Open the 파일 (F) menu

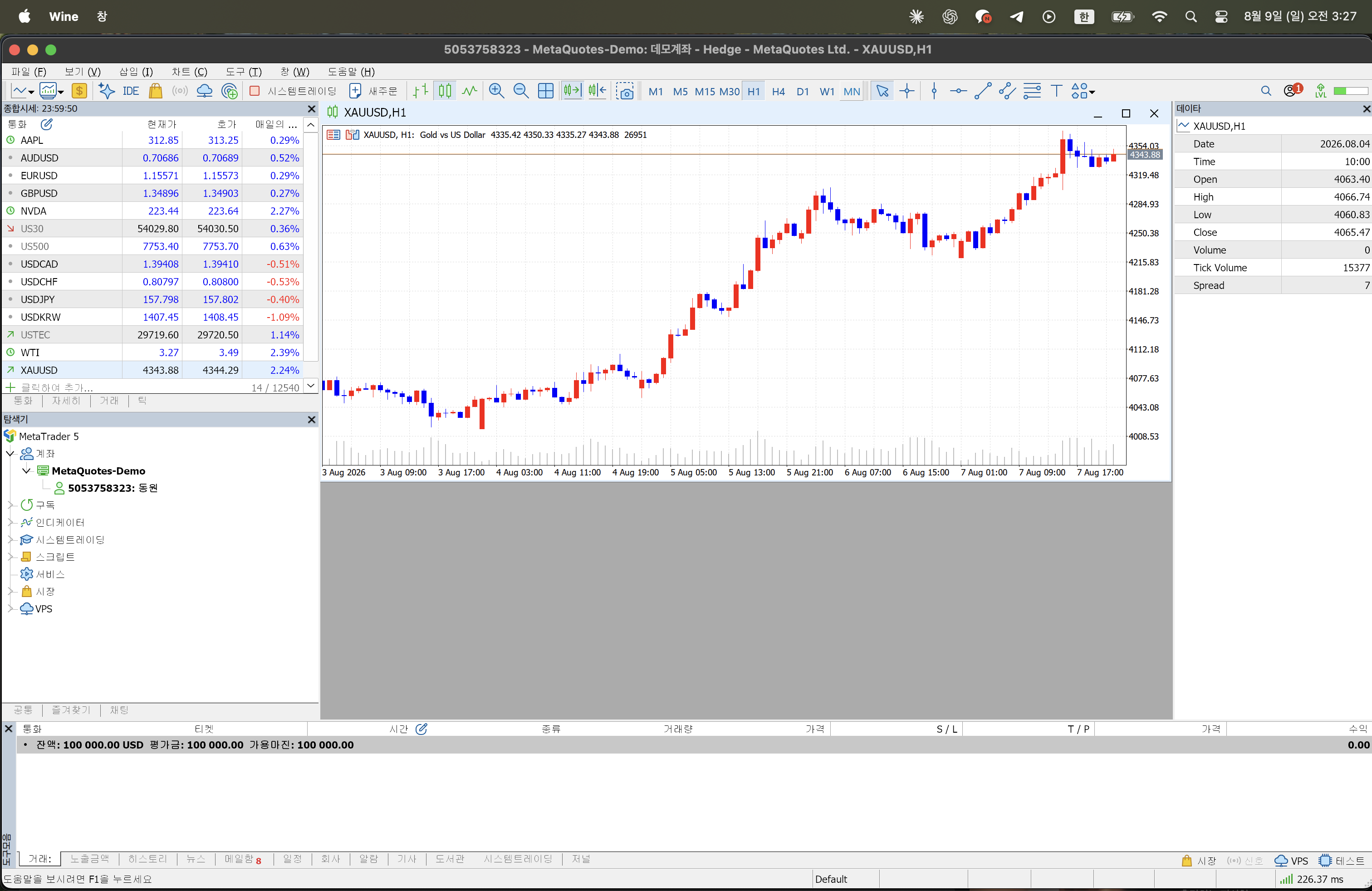tap(29, 72)
